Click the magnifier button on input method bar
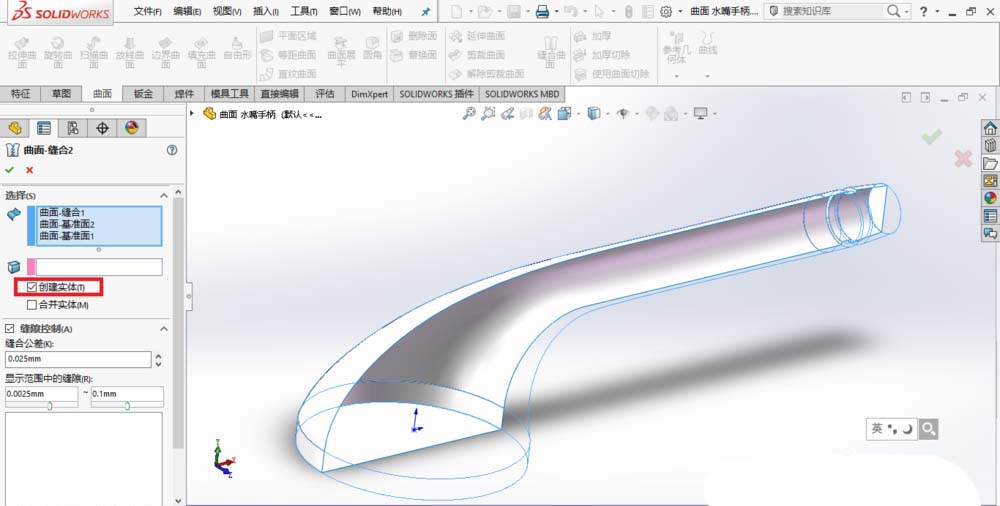 pyautogui.click(x=929, y=429)
